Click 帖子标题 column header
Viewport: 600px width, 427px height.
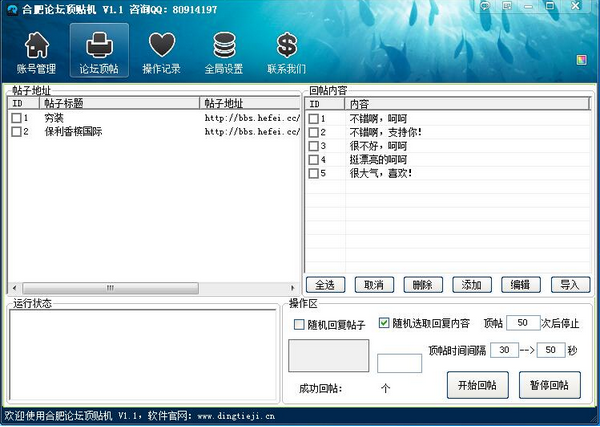119,103
